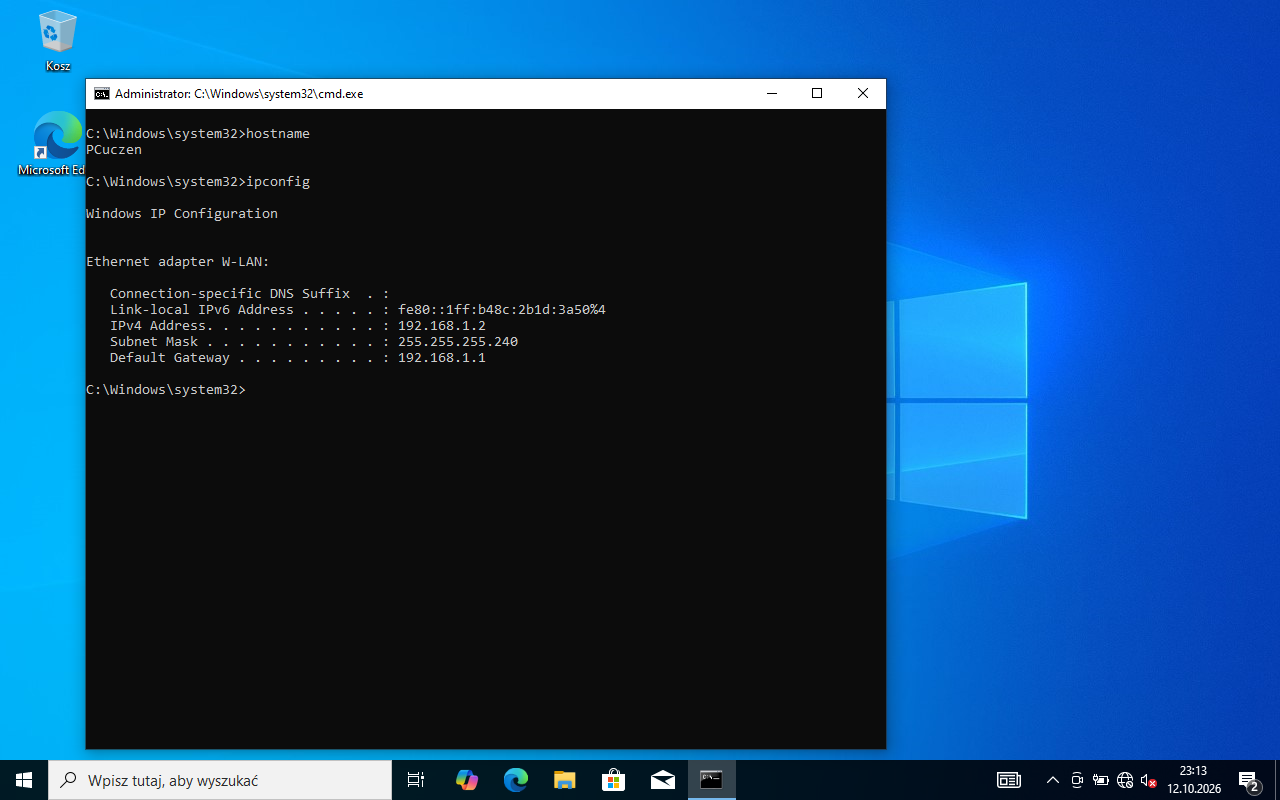This screenshot has height=800, width=1280.
Task: Open the network globe tray icon
Action: click(x=1125, y=780)
